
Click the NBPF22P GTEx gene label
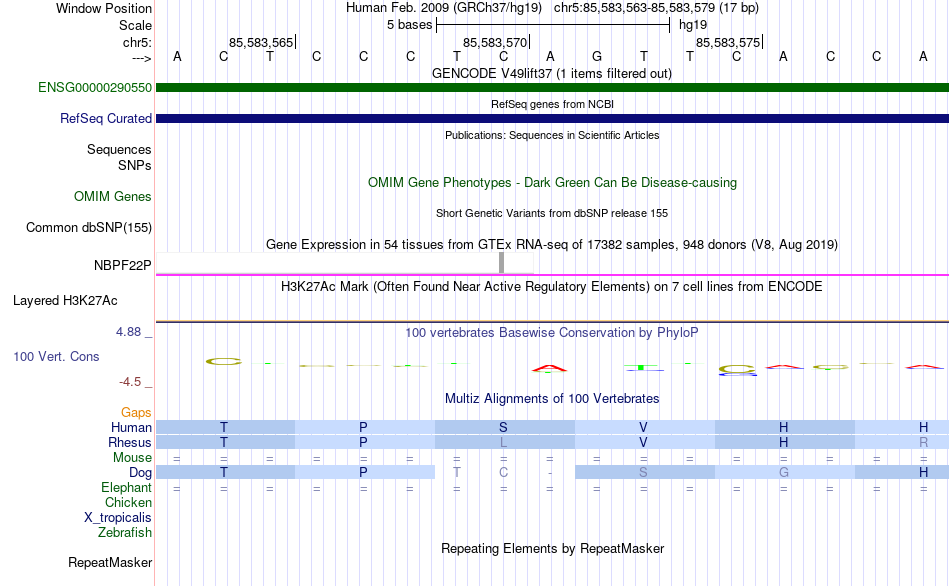tap(122, 265)
